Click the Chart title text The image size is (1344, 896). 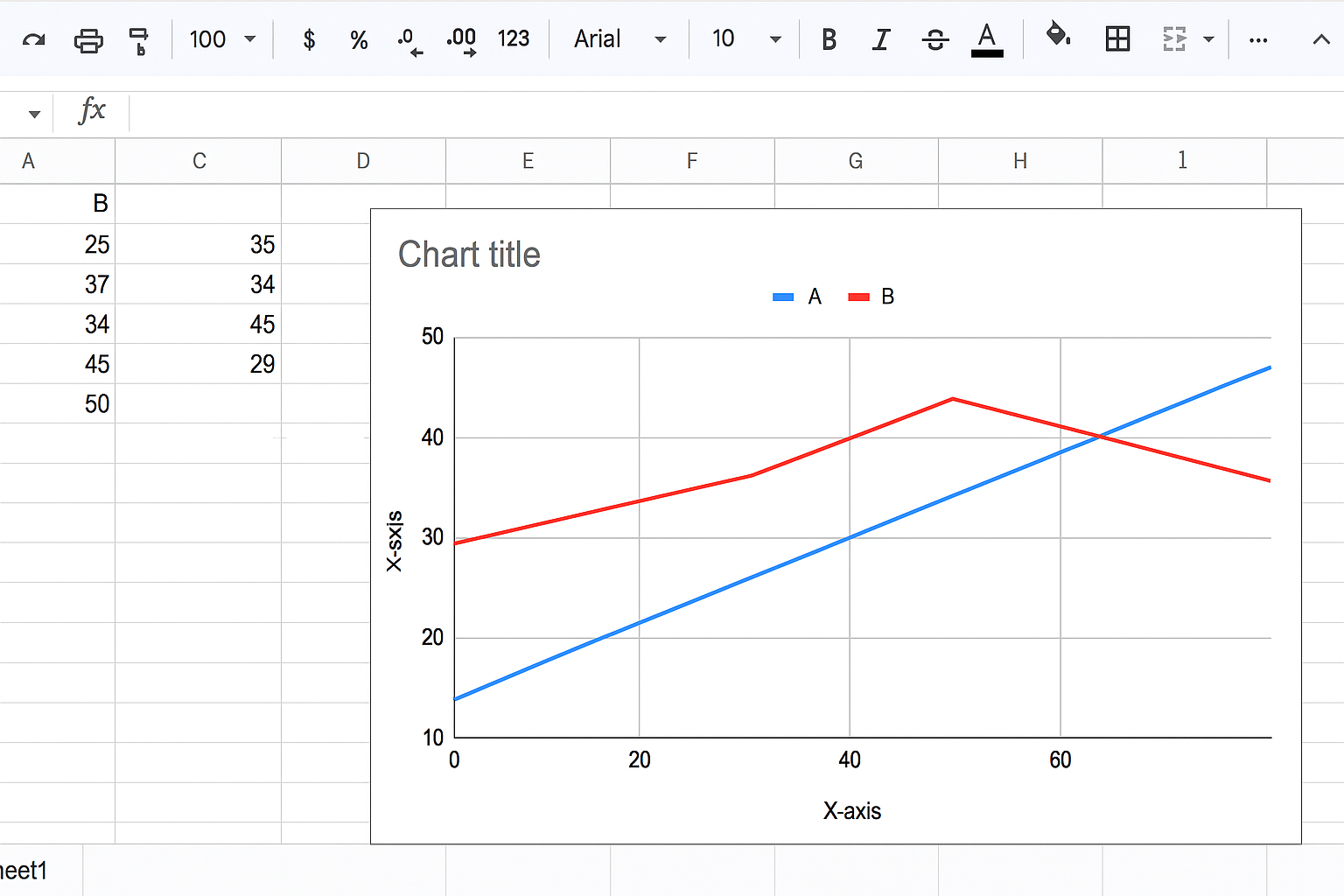pyautogui.click(x=469, y=255)
